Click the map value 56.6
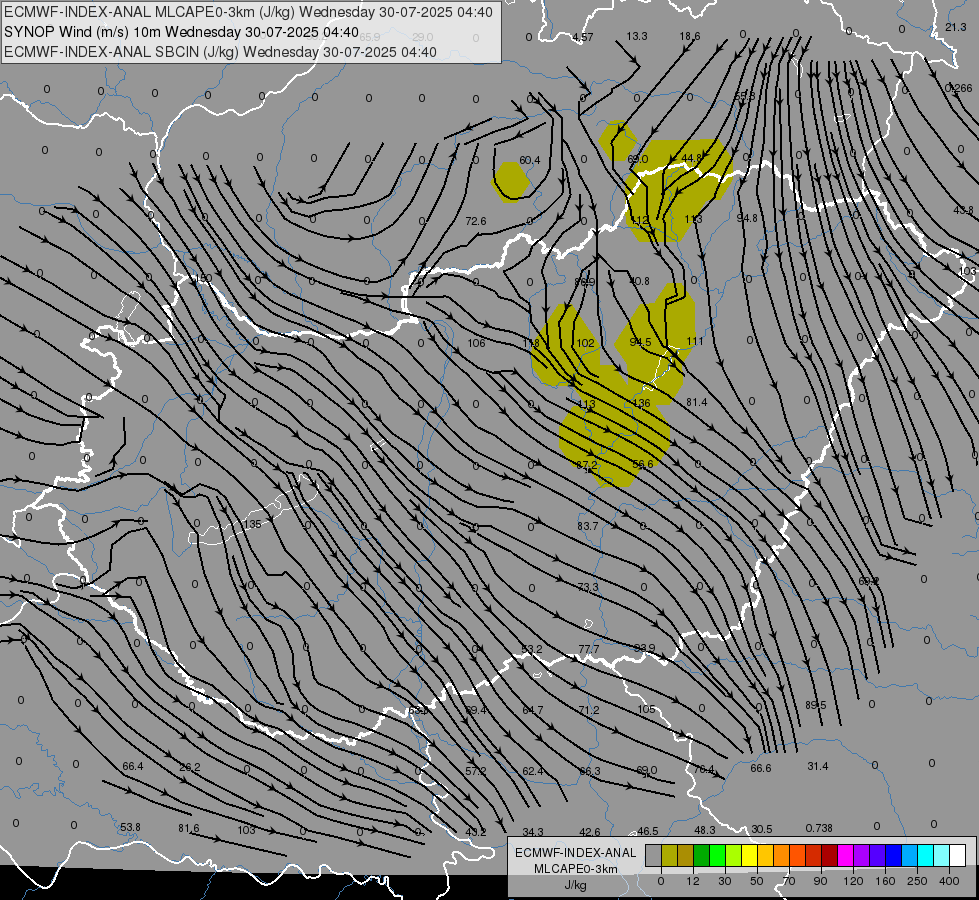 click(642, 464)
